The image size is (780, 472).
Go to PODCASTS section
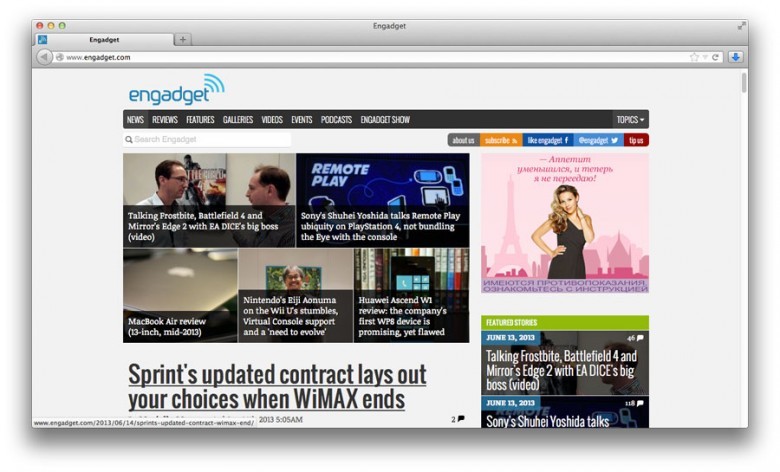[336, 119]
